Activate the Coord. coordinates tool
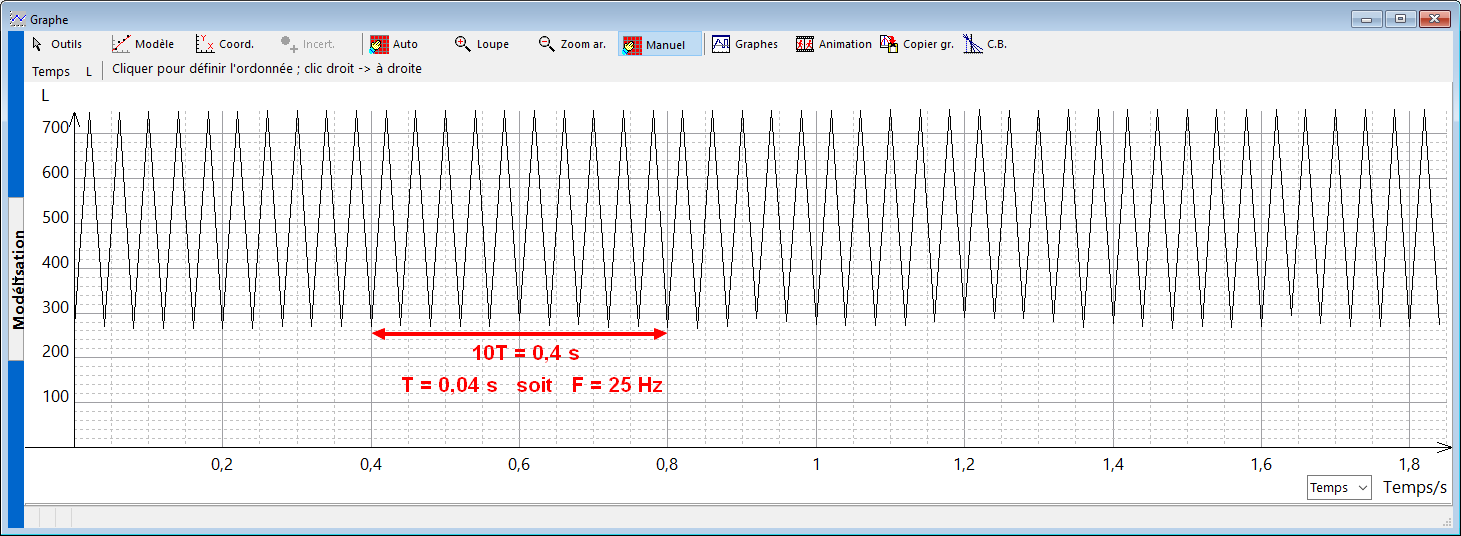 click(225, 44)
